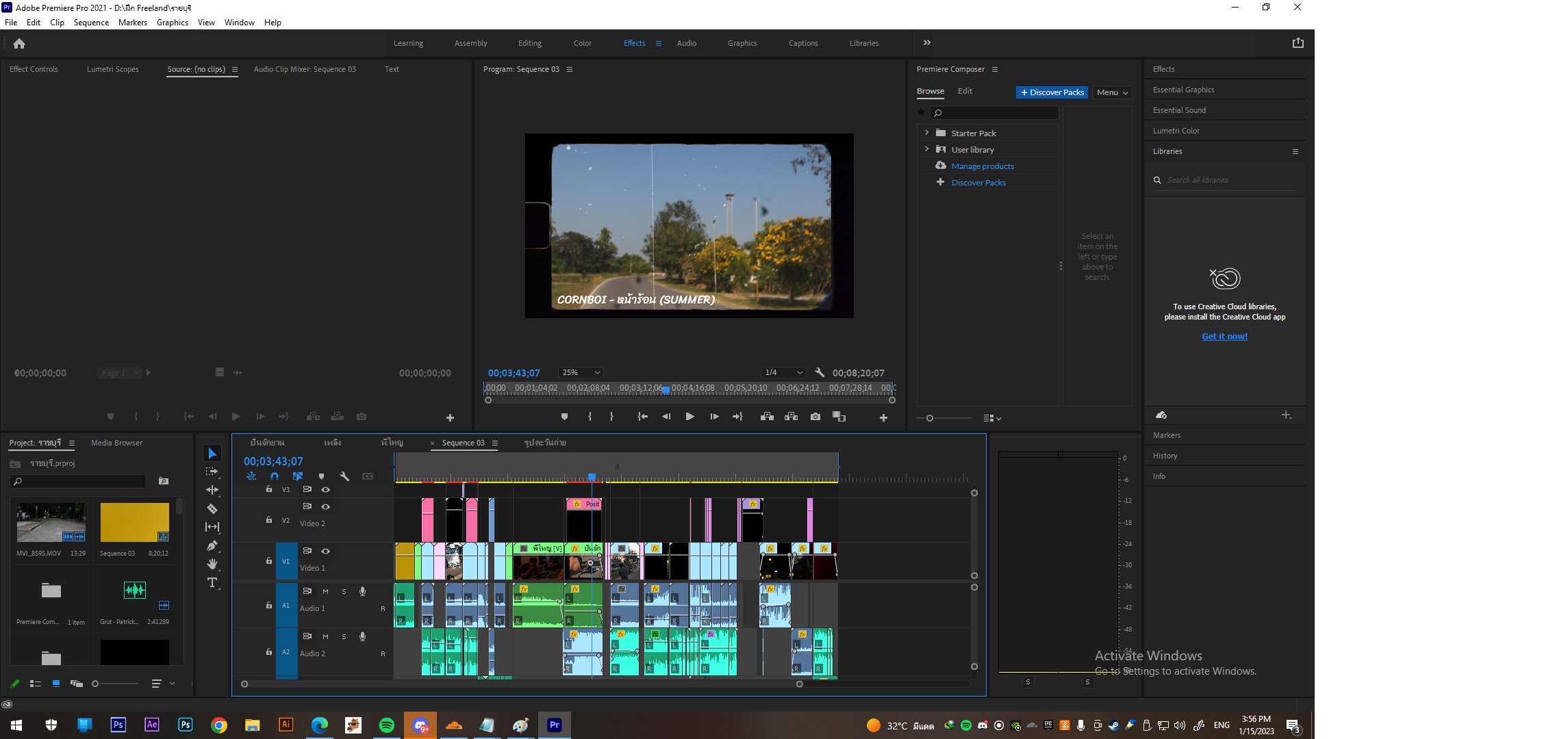1568x739 pixels.
Task: Click the Home icon
Action: pyautogui.click(x=19, y=43)
